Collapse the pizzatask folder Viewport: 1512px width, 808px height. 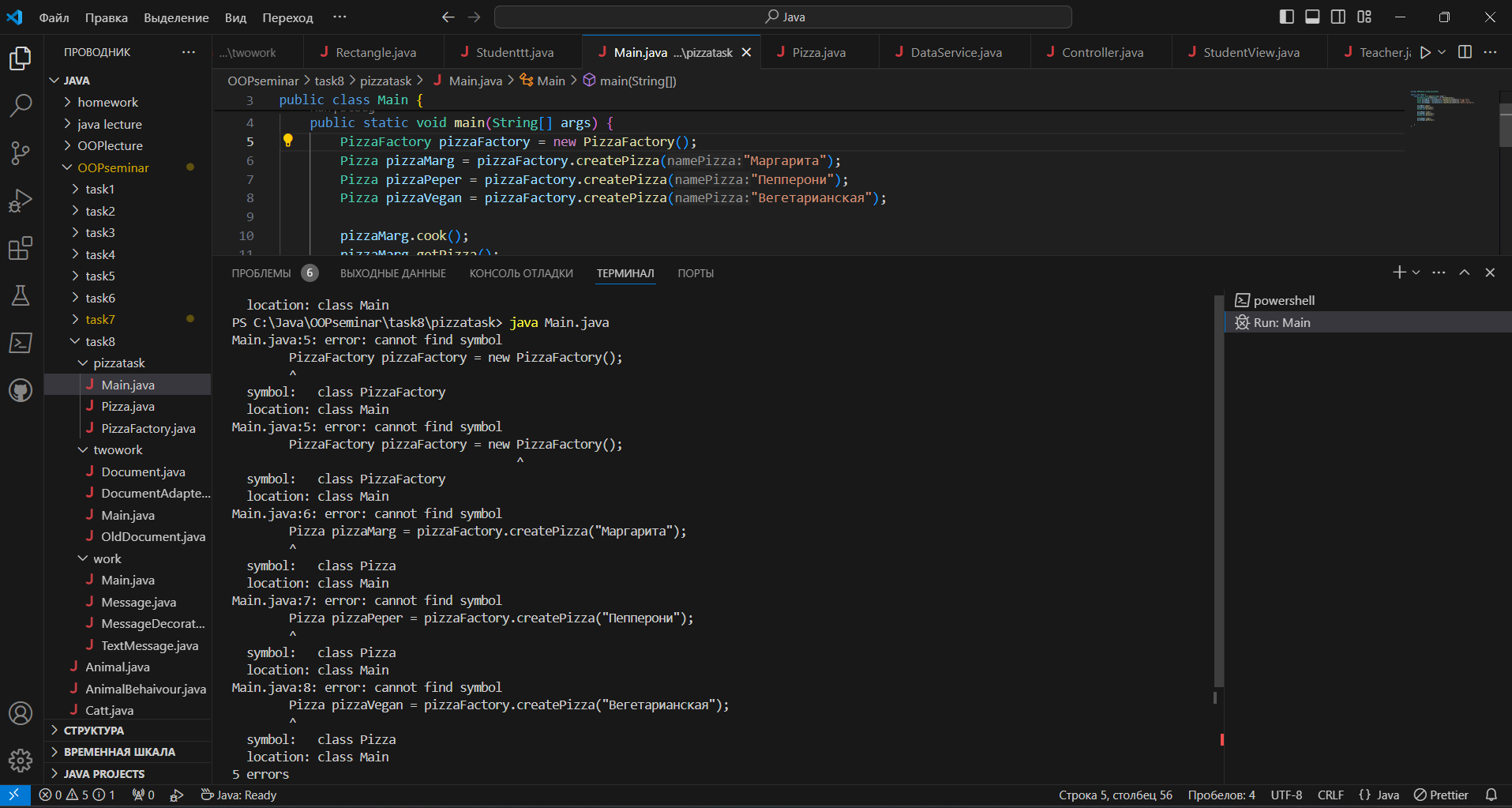click(119, 363)
